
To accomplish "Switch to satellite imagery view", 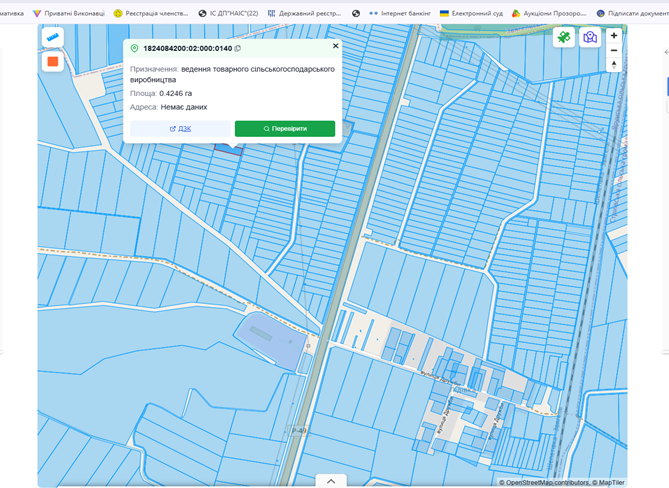I will click(564, 38).
